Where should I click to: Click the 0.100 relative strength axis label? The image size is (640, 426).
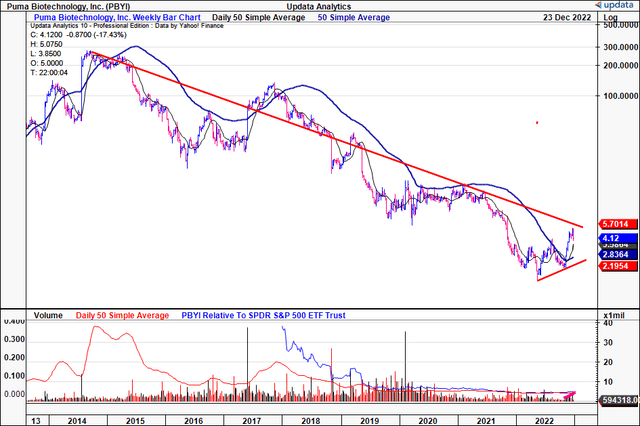14,376
